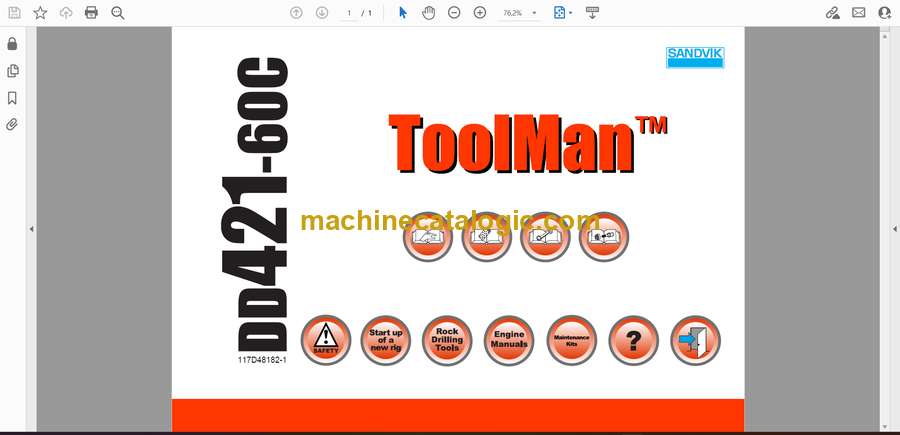The height and width of the screenshot is (435, 900).
Task: Expand the left navigation pane arrow
Action: (x=32, y=229)
